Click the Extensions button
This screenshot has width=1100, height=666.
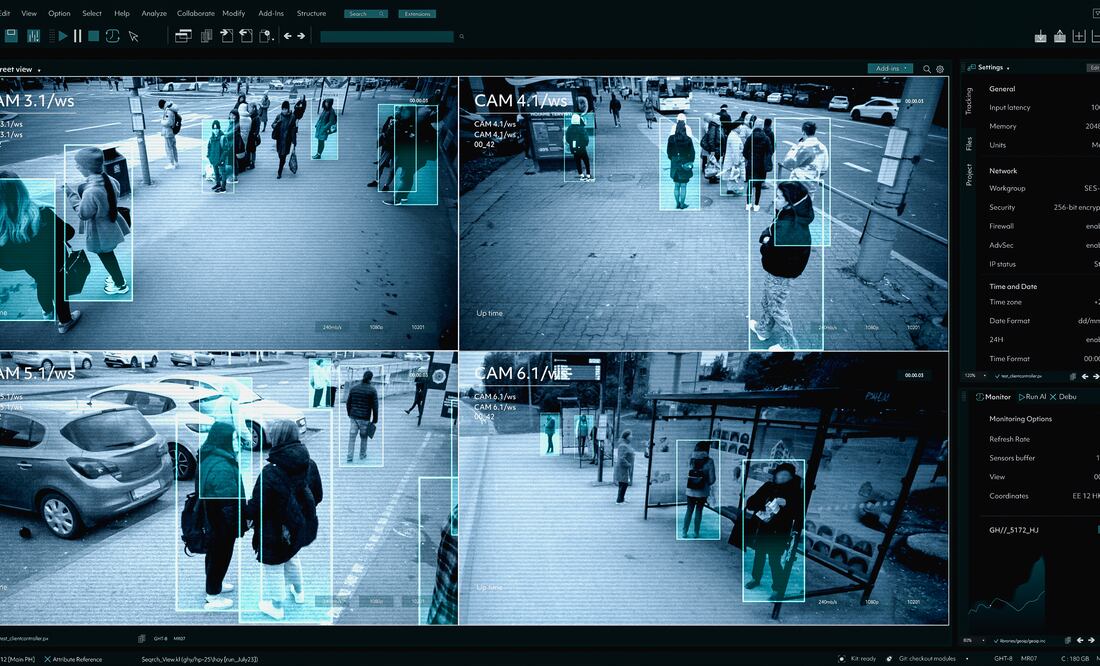pyautogui.click(x=416, y=14)
